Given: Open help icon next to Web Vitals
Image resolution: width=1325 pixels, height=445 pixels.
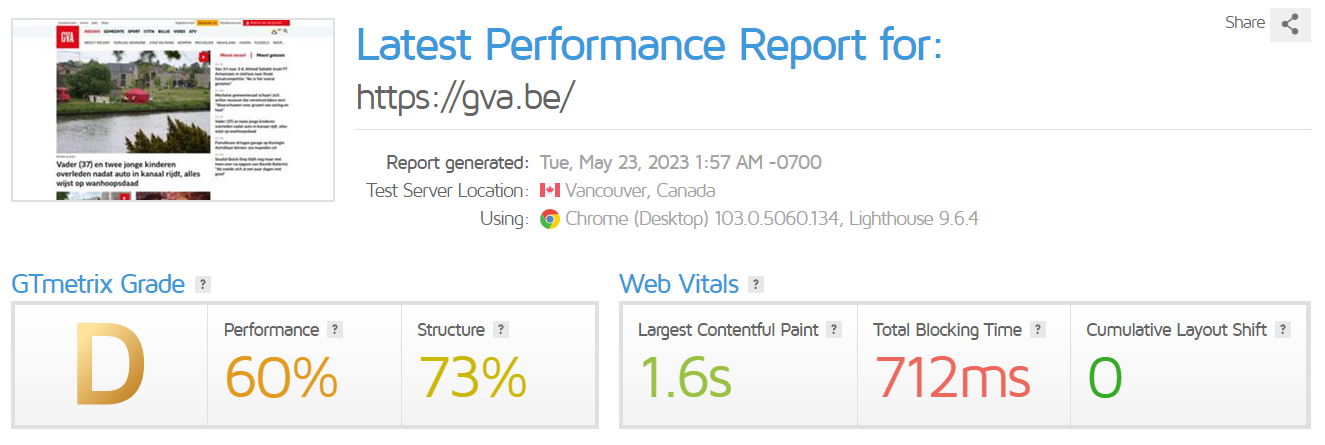Looking at the screenshot, I should 756,285.
